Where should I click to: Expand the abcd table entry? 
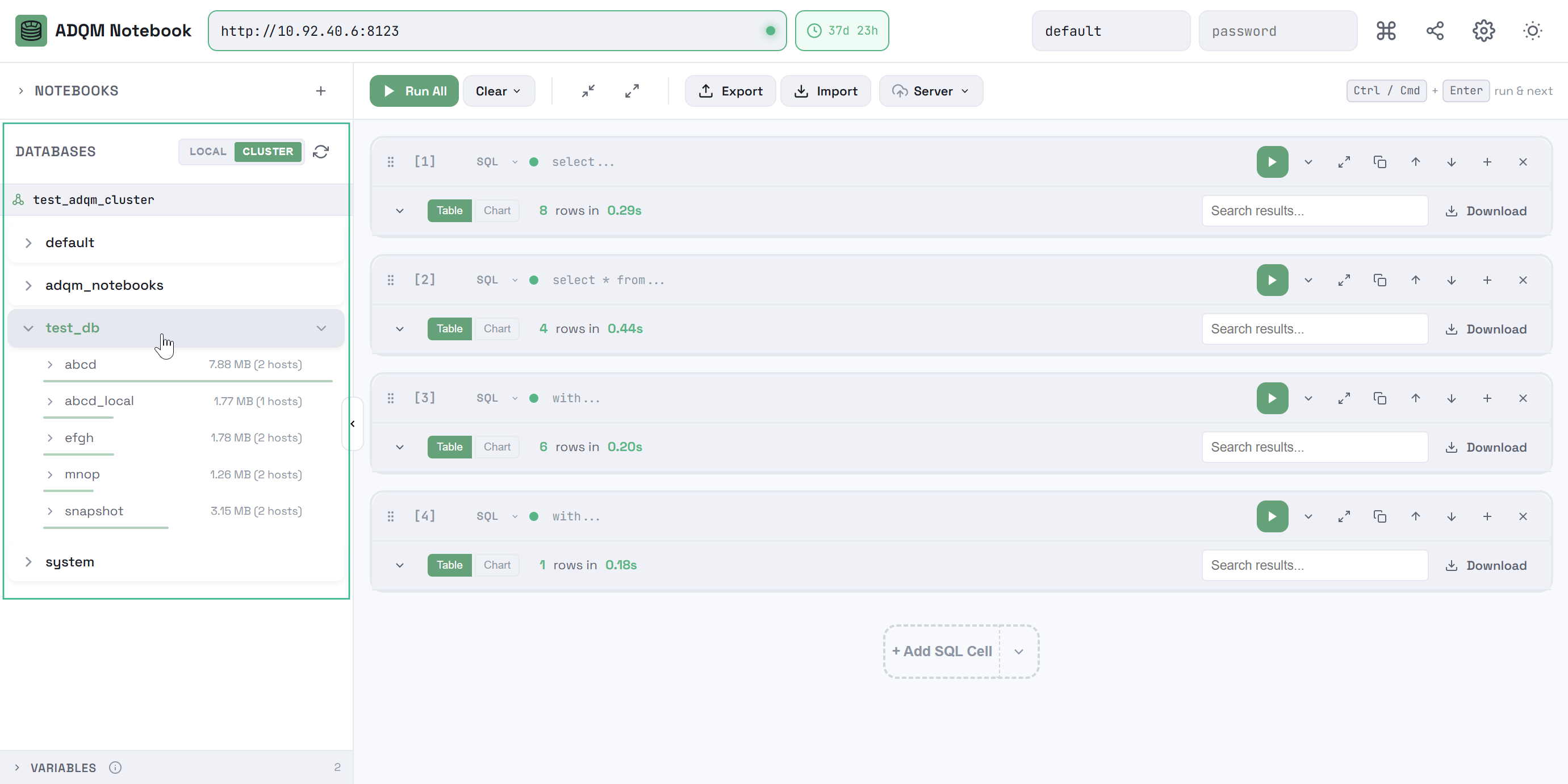coord(51,365)
